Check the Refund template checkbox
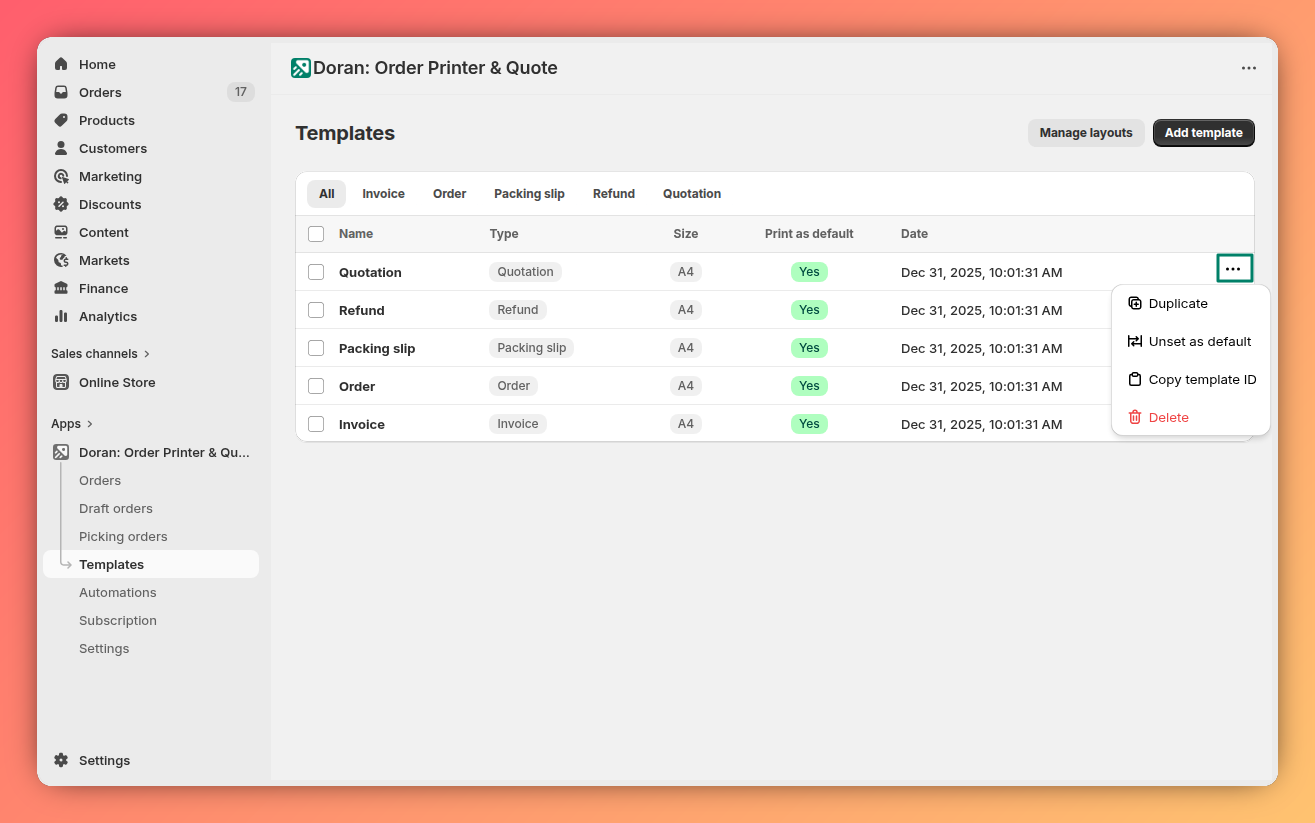Screen dimensions: 1315x823 (316, 310)
